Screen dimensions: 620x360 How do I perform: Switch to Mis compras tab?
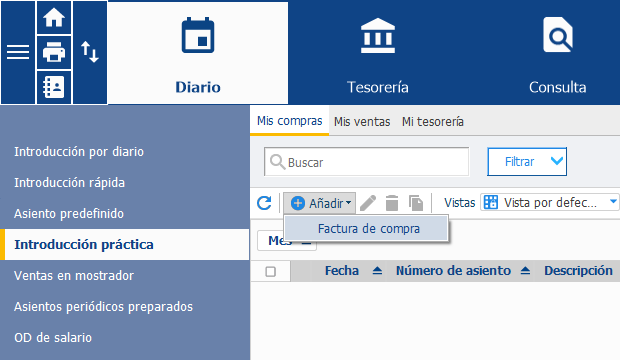tap(289, 121)
